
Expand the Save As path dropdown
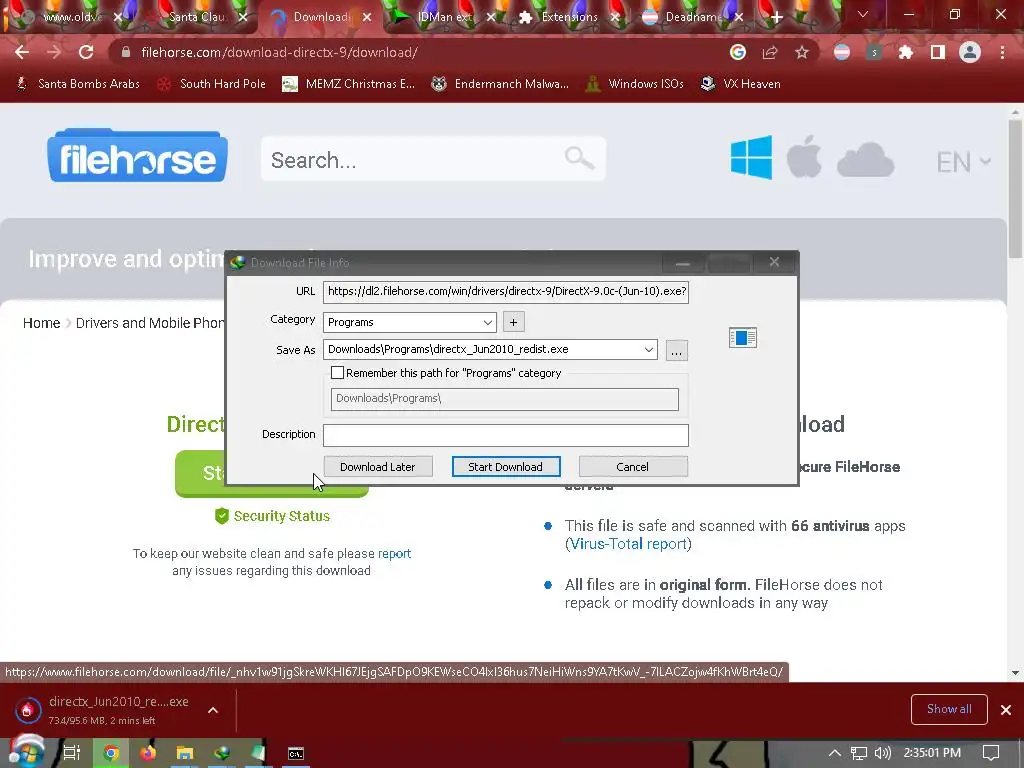(x=648, y=349)
